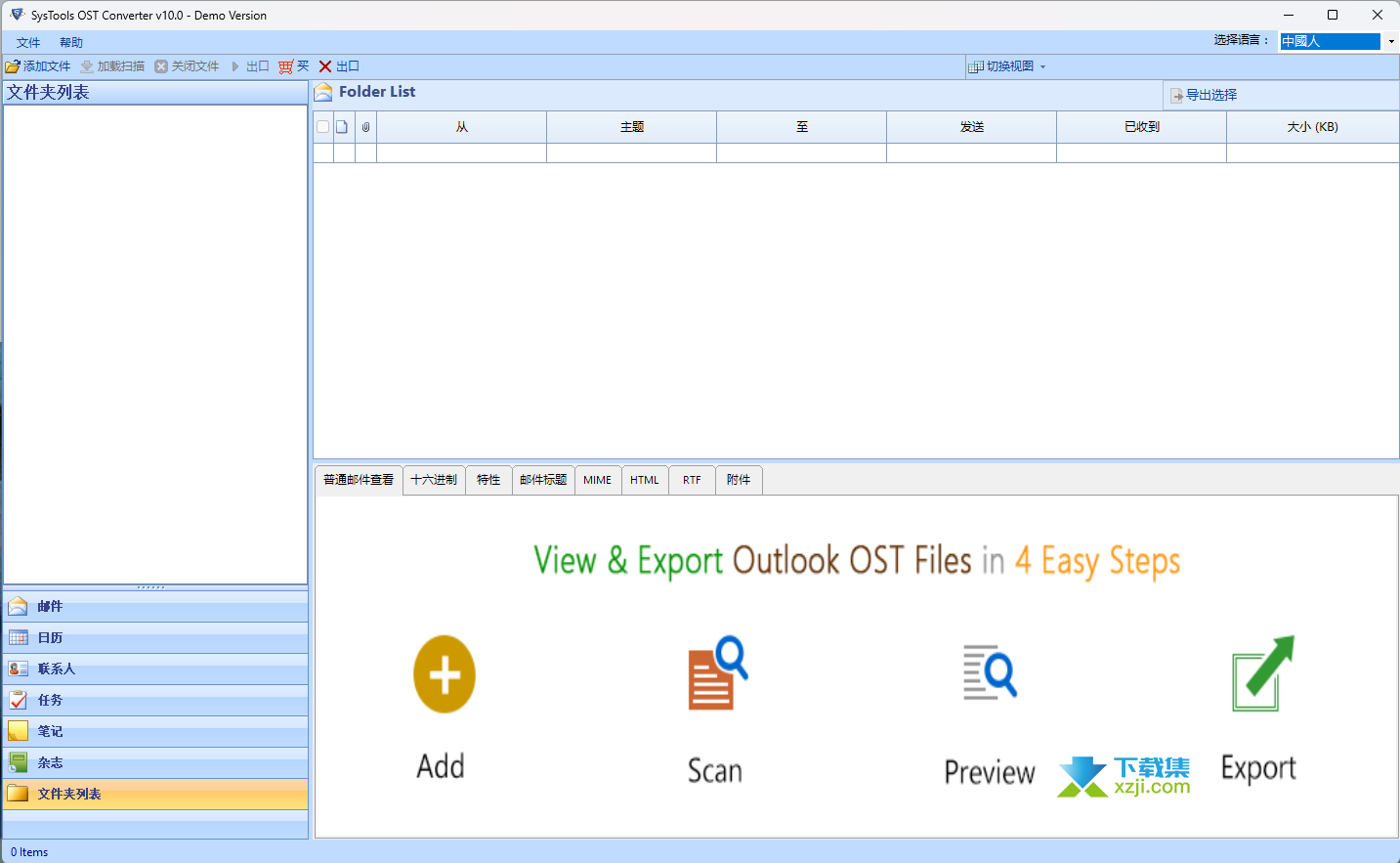1400x863 pixels.
Task: Open the 日历 (Calendar) section in sidebar
Action: tap(155, 638)
